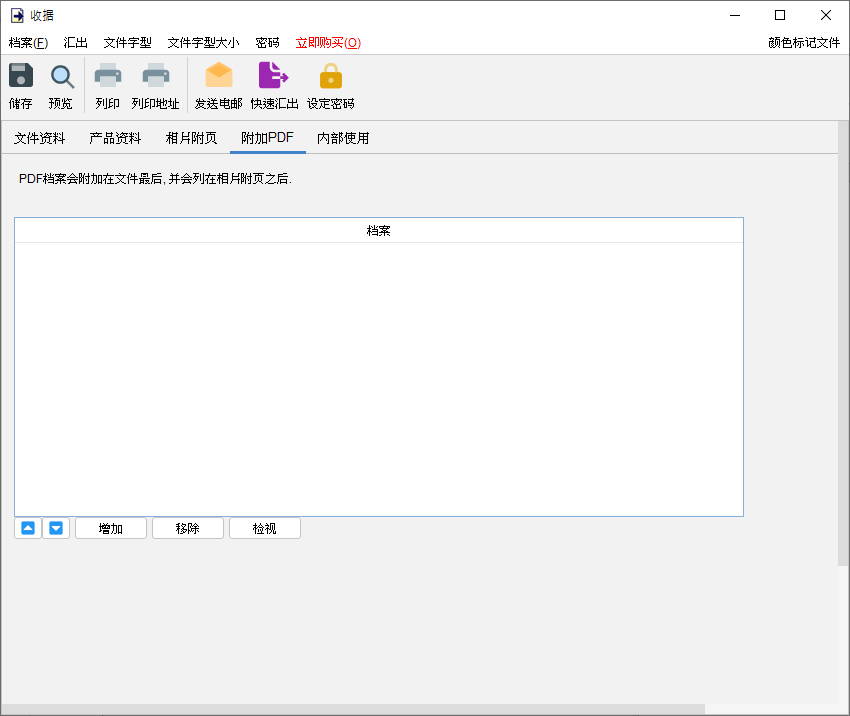Click the 增加 button
Screen dimensions: 850x716
111,528
